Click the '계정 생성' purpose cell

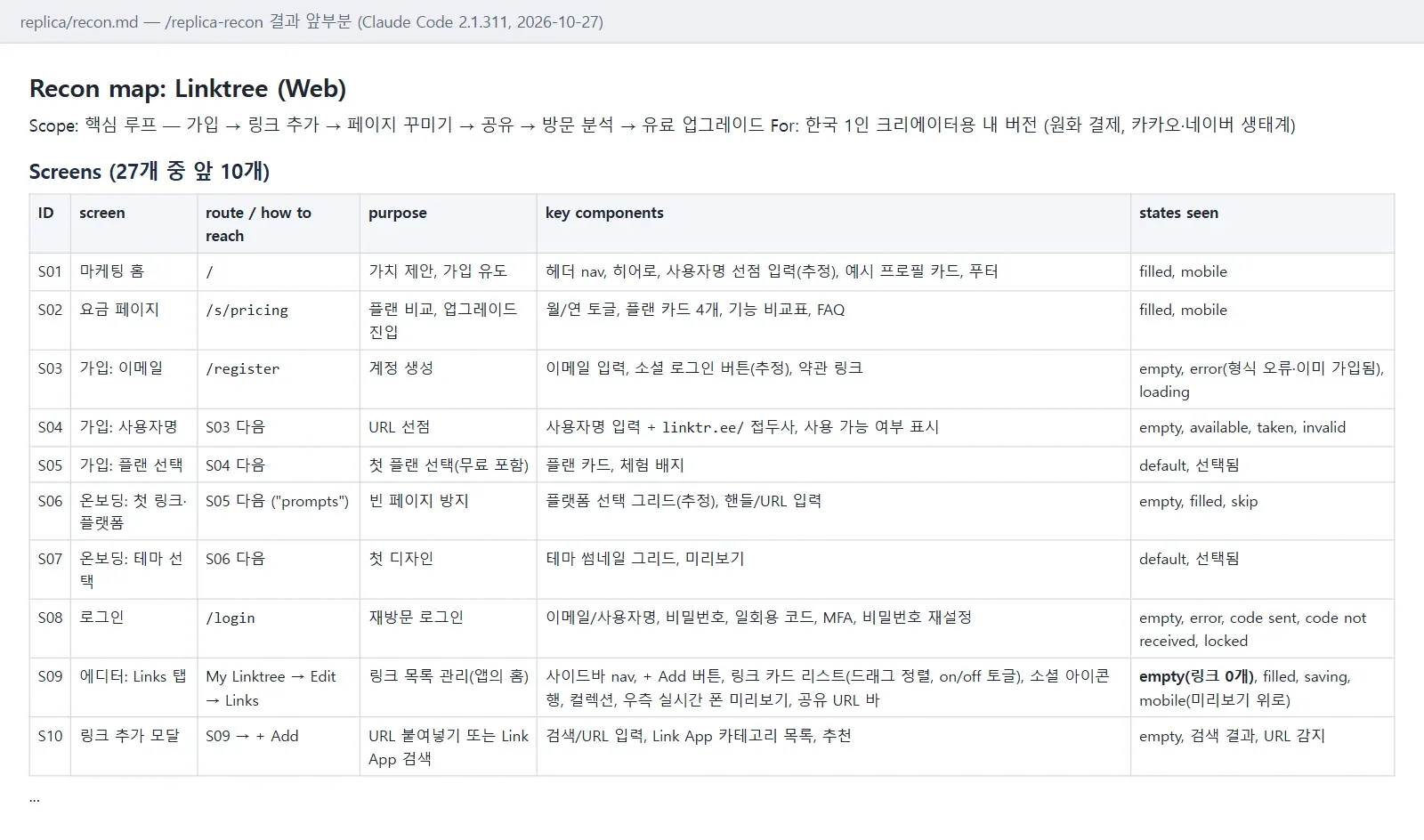point(449,379)
